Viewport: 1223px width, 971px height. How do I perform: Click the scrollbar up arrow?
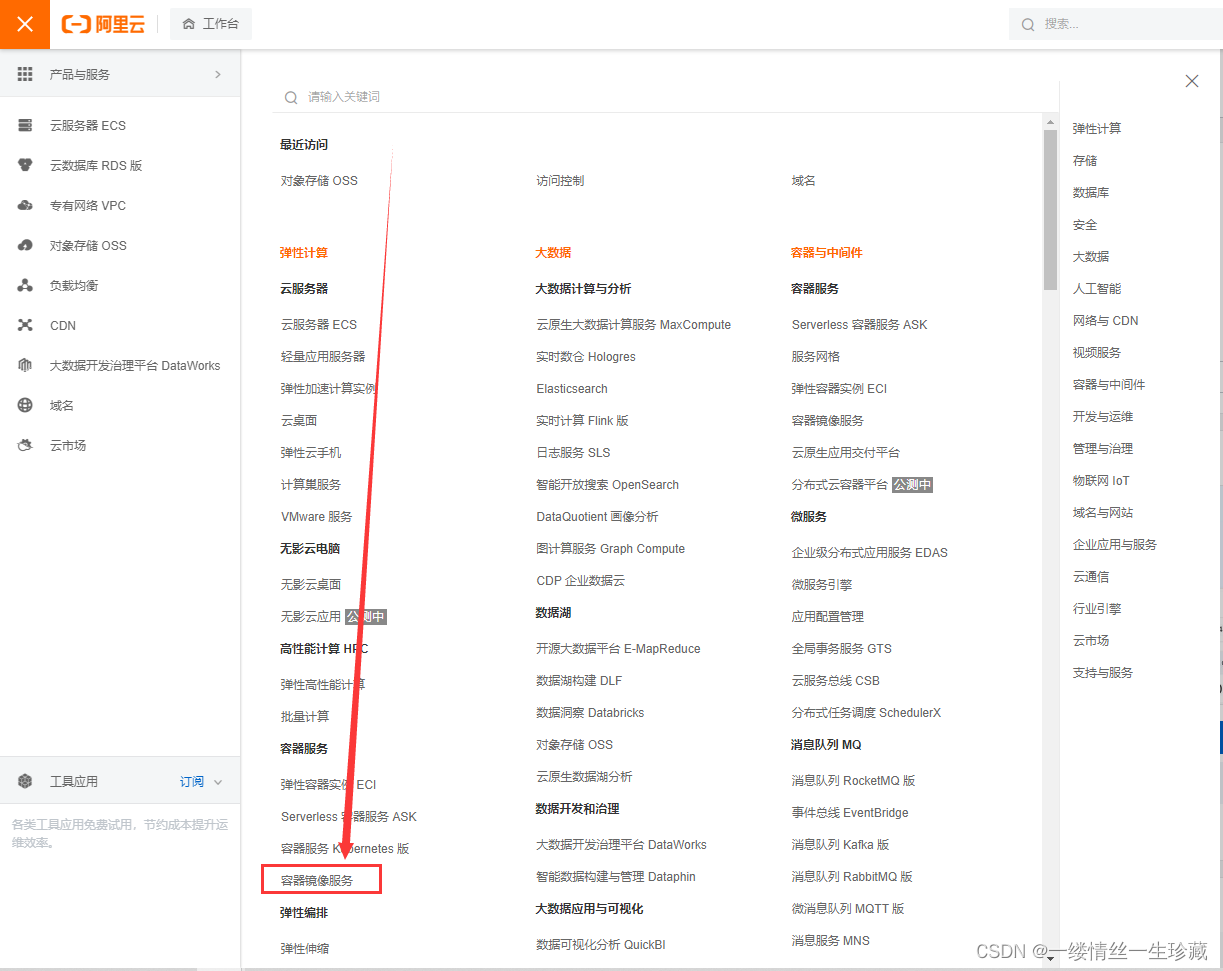click(x=1050, y=122)
